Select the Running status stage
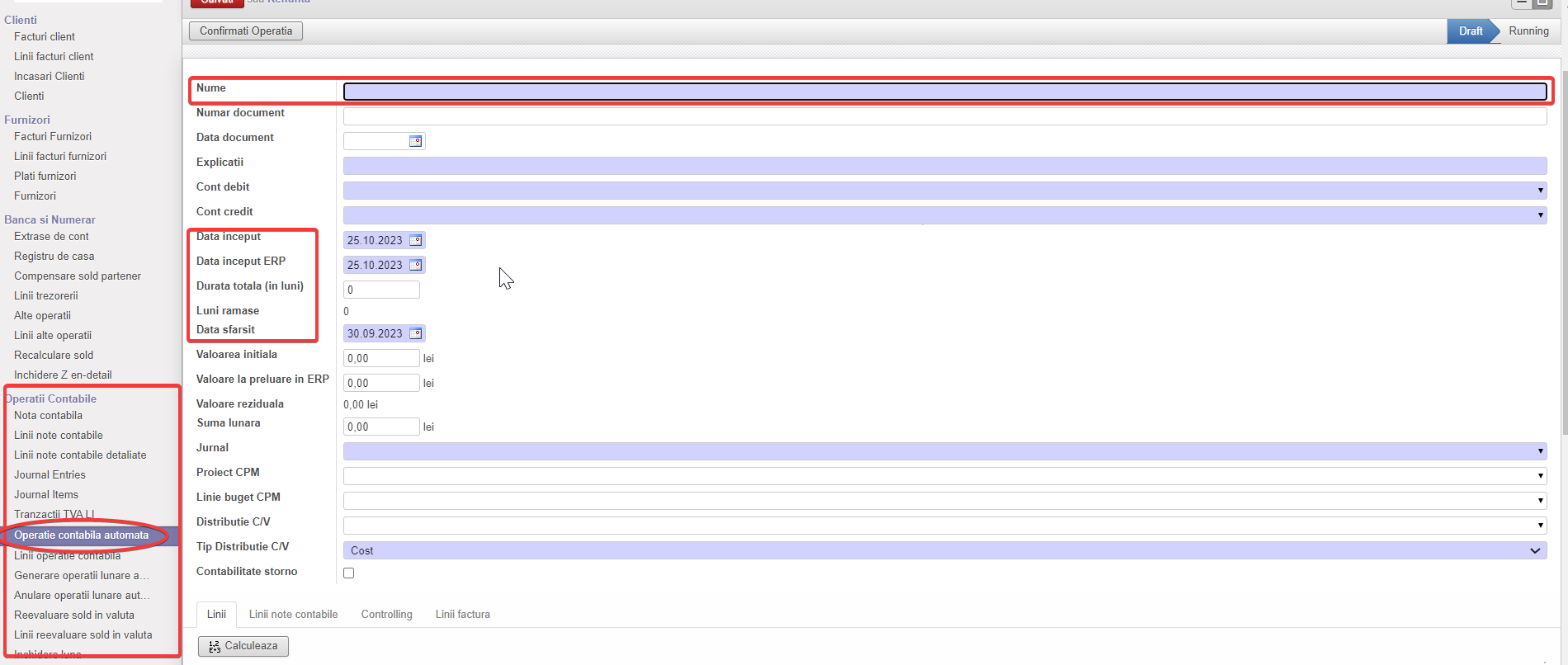Viewport: 1568px width, 665px height. (x=1528, y=31)
